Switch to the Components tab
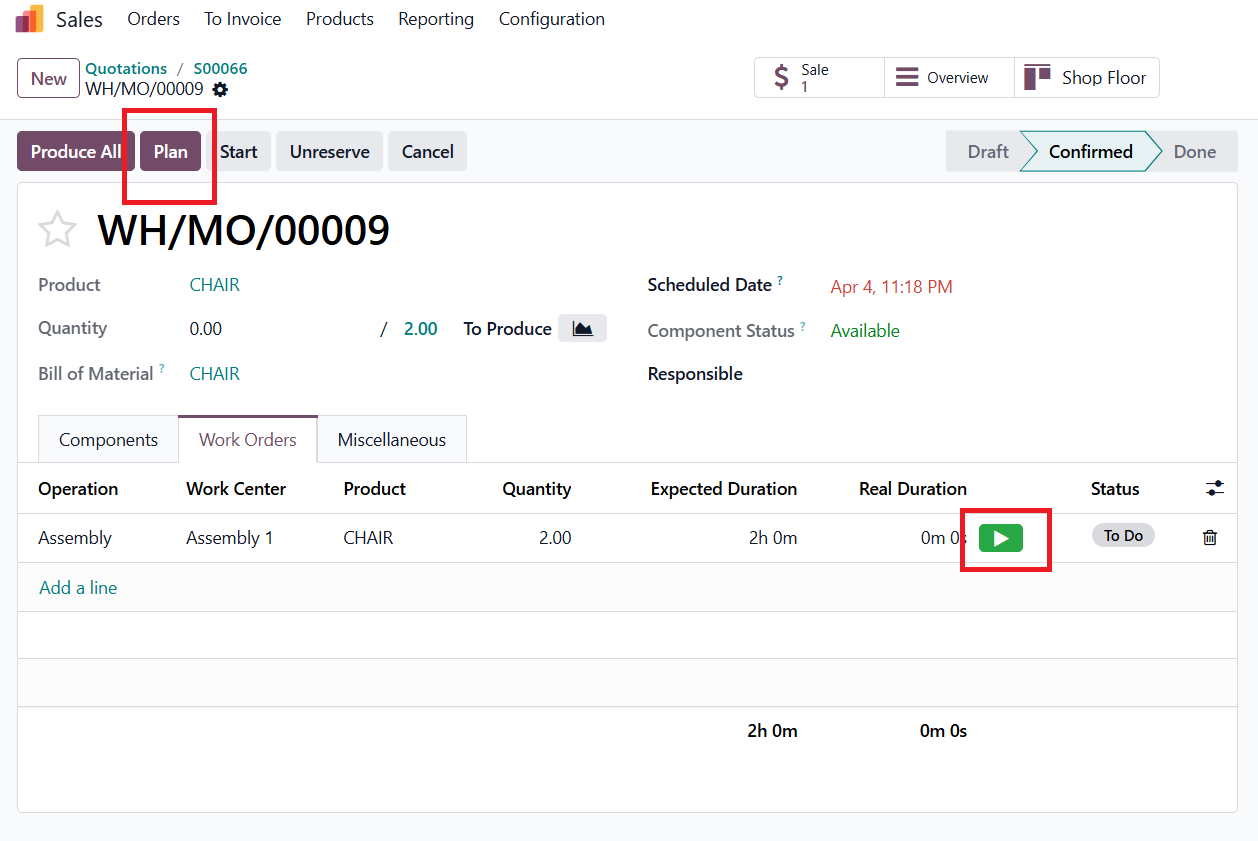Viewport: 1258px width, 841px height. (x=108, y=440)
